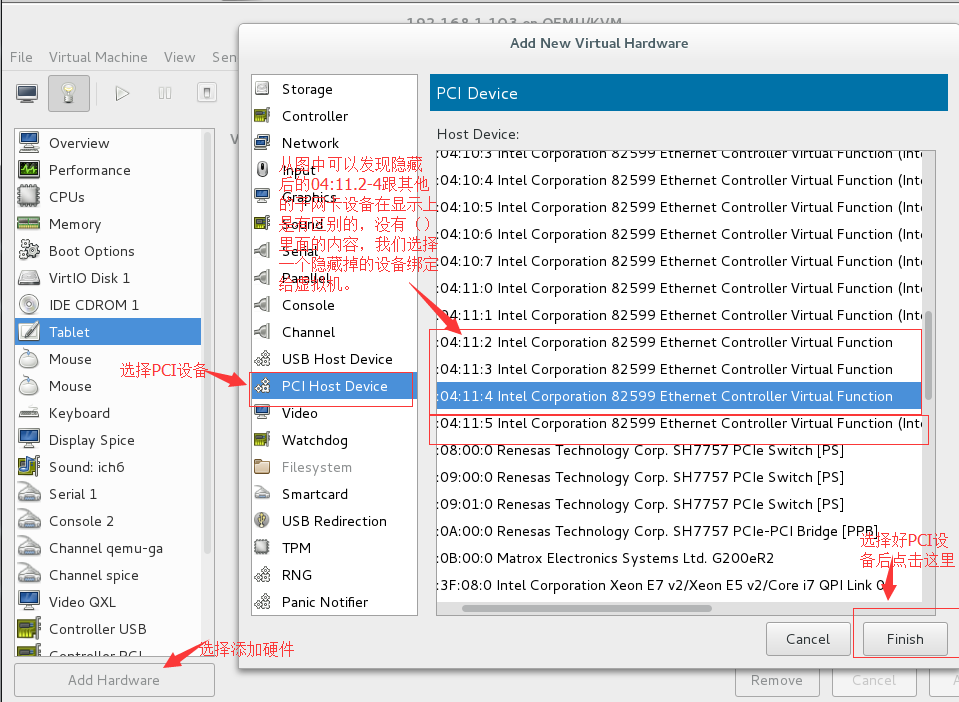
Task: Select the Watchdog hardware type icon
Action: pos(262,440)
